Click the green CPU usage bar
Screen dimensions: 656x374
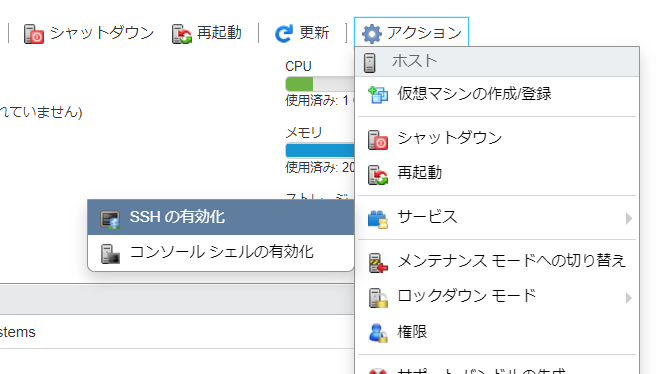tap(299, 84)
